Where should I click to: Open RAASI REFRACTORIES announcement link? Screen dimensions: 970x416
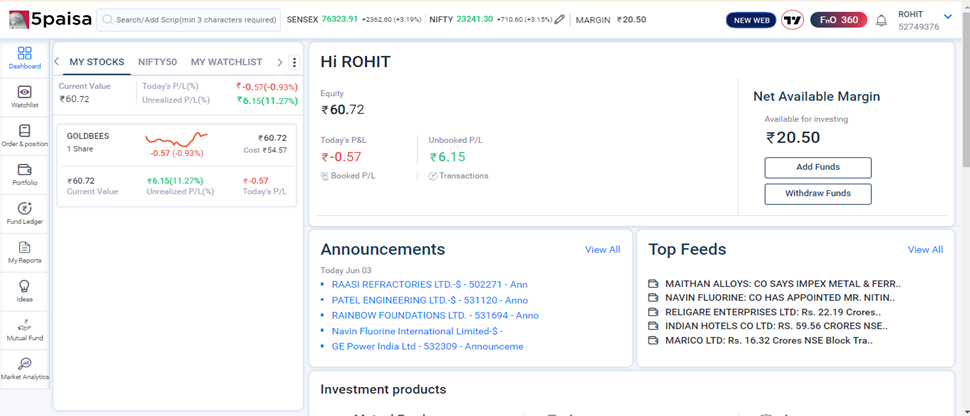coord(429,285)
